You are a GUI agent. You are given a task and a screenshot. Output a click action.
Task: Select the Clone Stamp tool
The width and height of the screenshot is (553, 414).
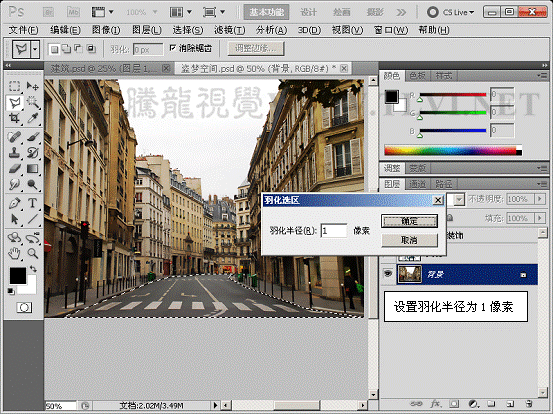coord(14,152)
